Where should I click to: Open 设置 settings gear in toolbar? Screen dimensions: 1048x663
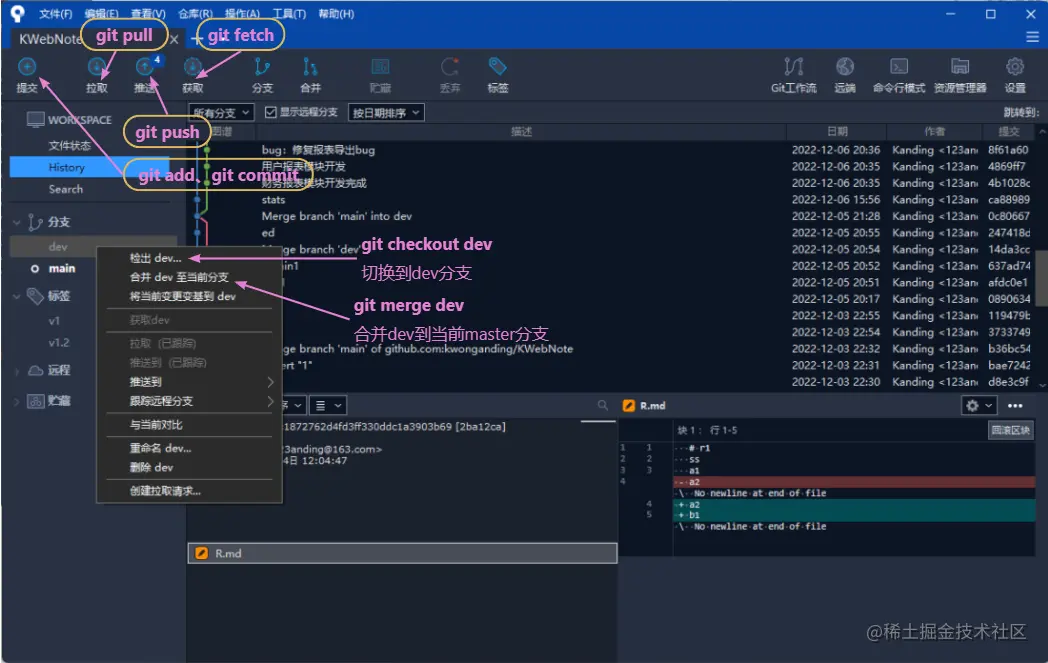(1015, 75)
